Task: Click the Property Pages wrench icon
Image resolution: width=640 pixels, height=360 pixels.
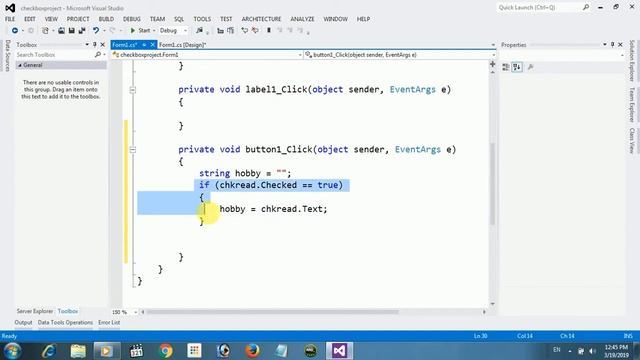Action: (x=531, y=67)
